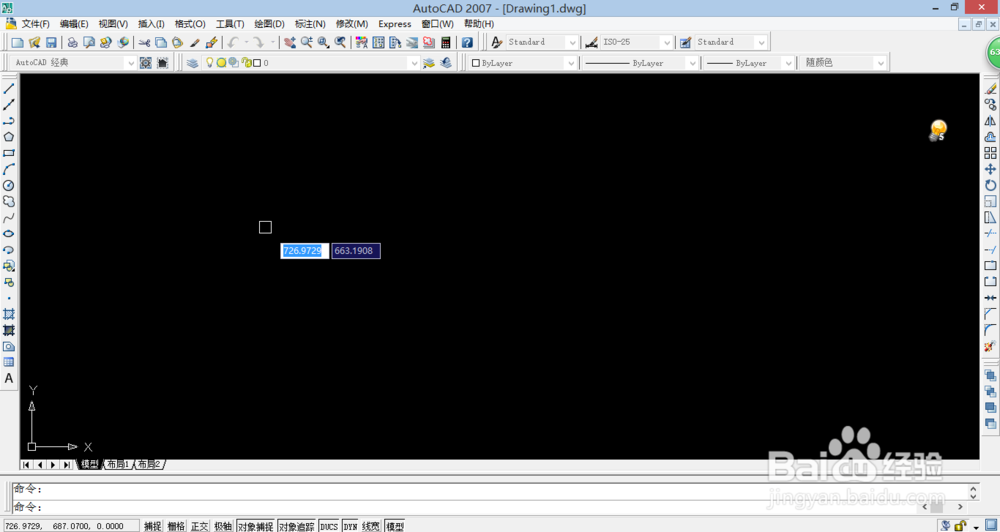
Task: Open the table style Standard dropdown
Action: (761, 42)
